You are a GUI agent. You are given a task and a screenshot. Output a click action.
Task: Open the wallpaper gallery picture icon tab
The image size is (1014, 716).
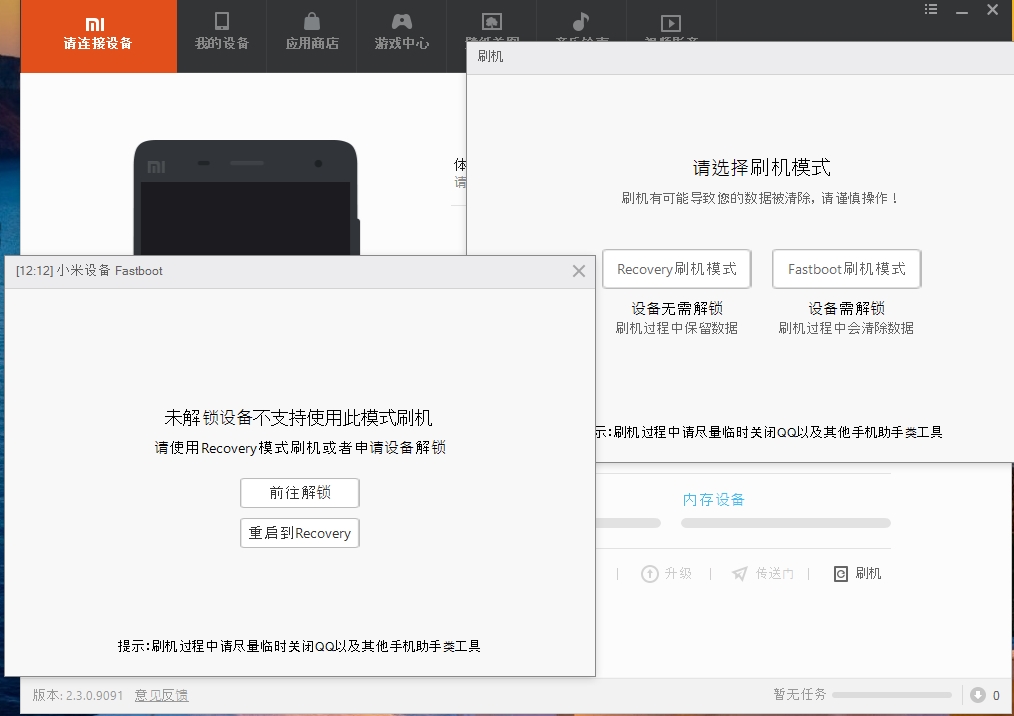[491, 24]
